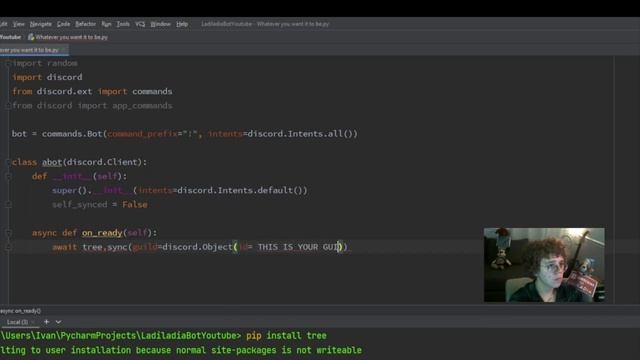This screenshot has width=640, height=360.
Task: Click 'import random' greyed code line
Action: click(x=45, y=63)
